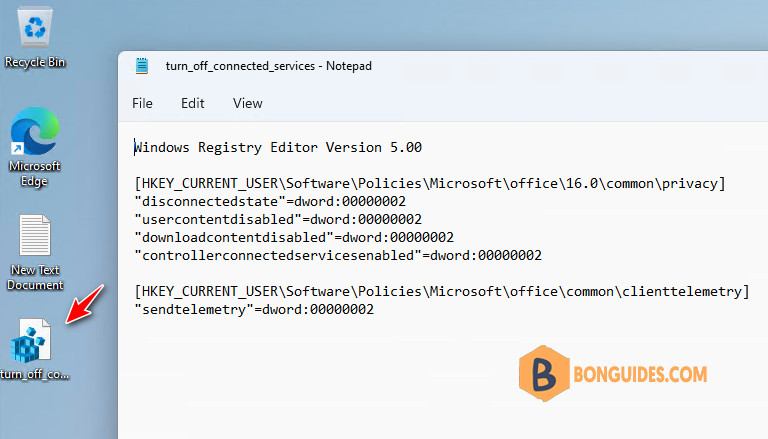Click the New Text Document label

click(35, 277)
